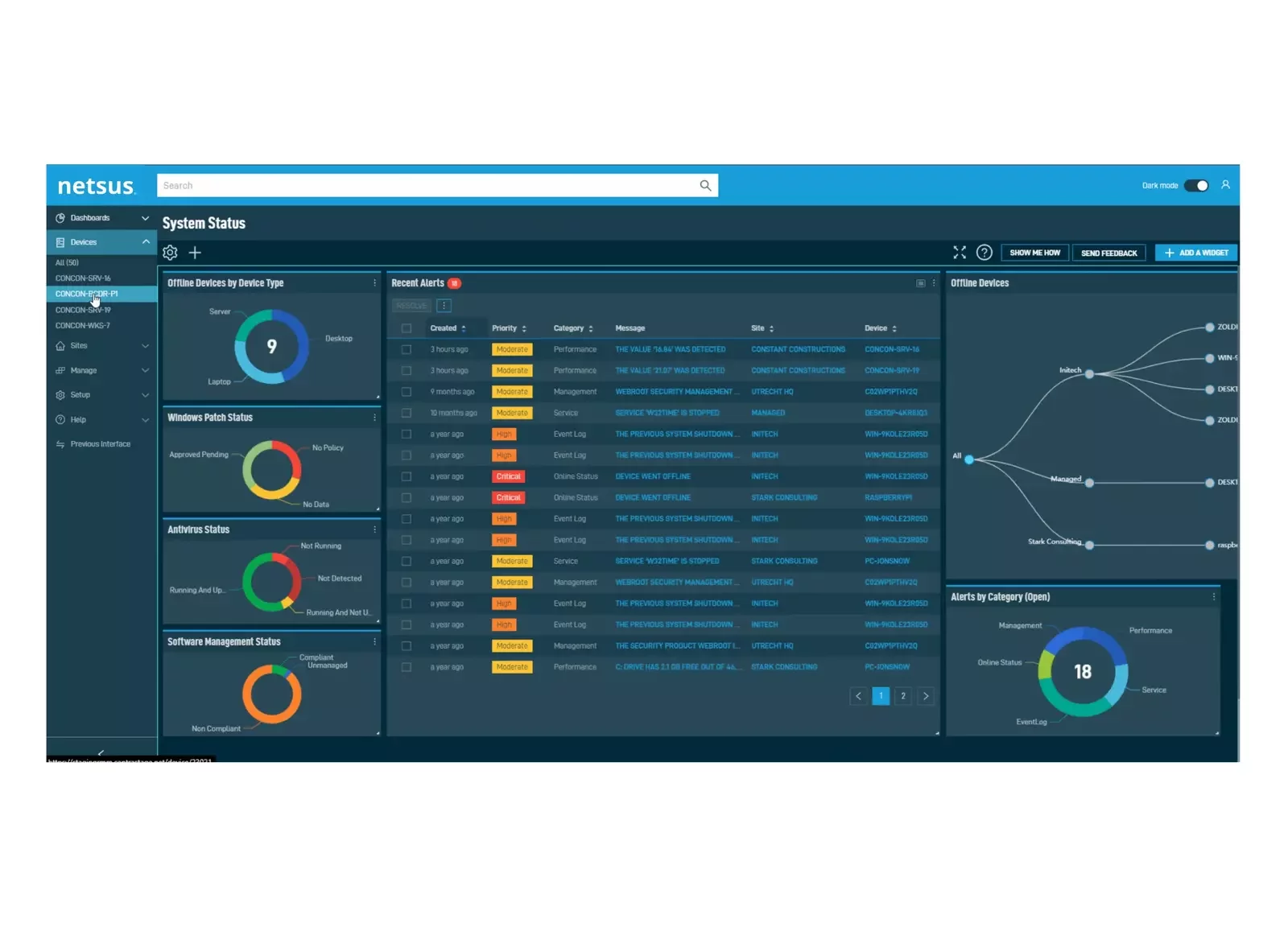Viewport: 1288px width, 927px height.
Task: Open the help question mark icon
Action: pyautogui.click(x=984, y=253)
